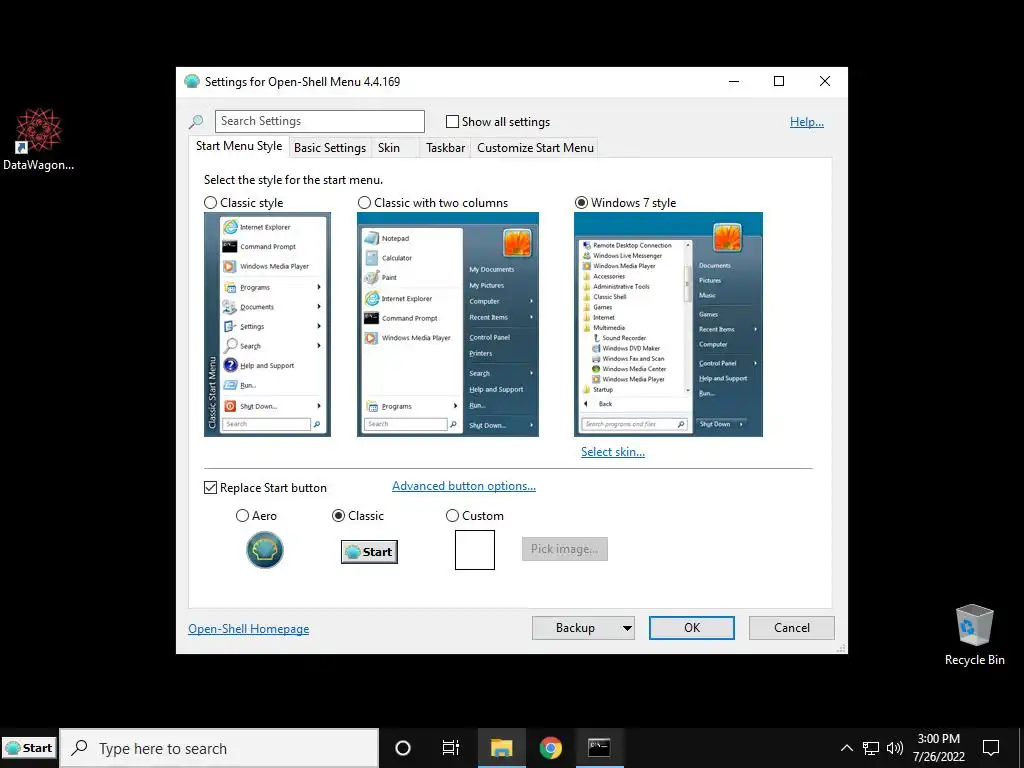
Task: Open the Customize Start Menu tab
Action: (536, 148)
